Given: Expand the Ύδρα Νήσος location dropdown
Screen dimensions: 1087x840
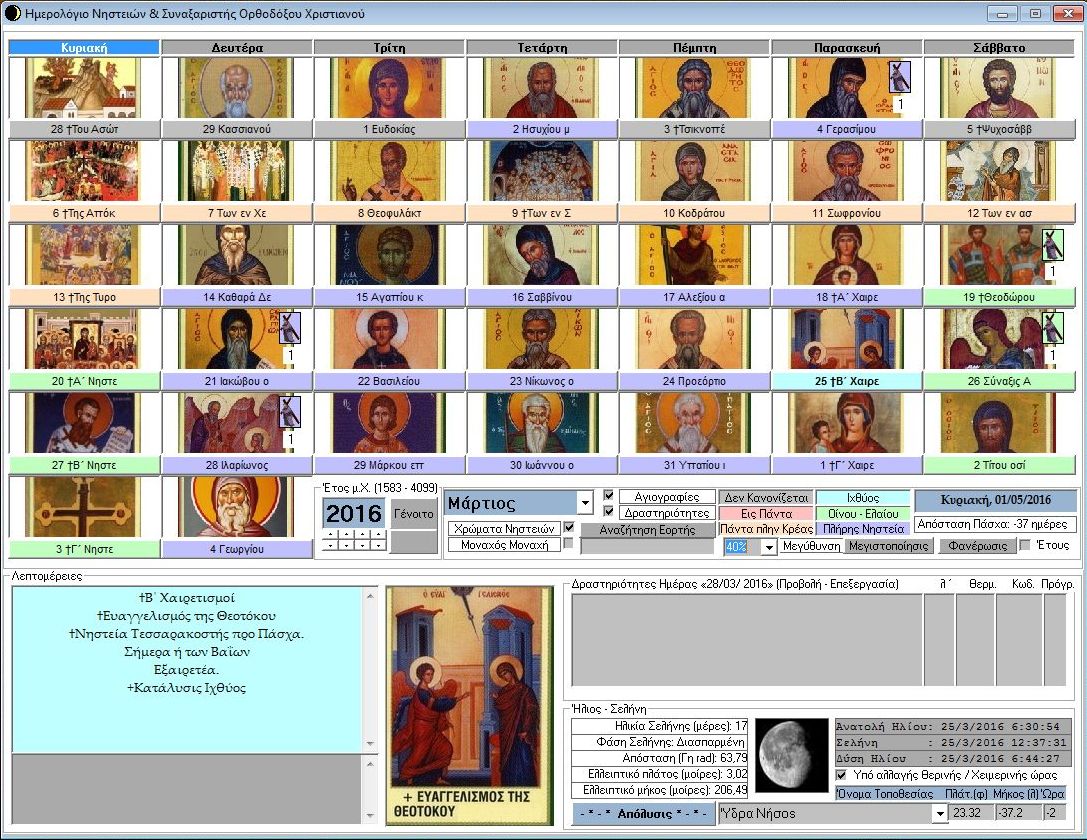Looking at the screenshot, I should (940, 813).
